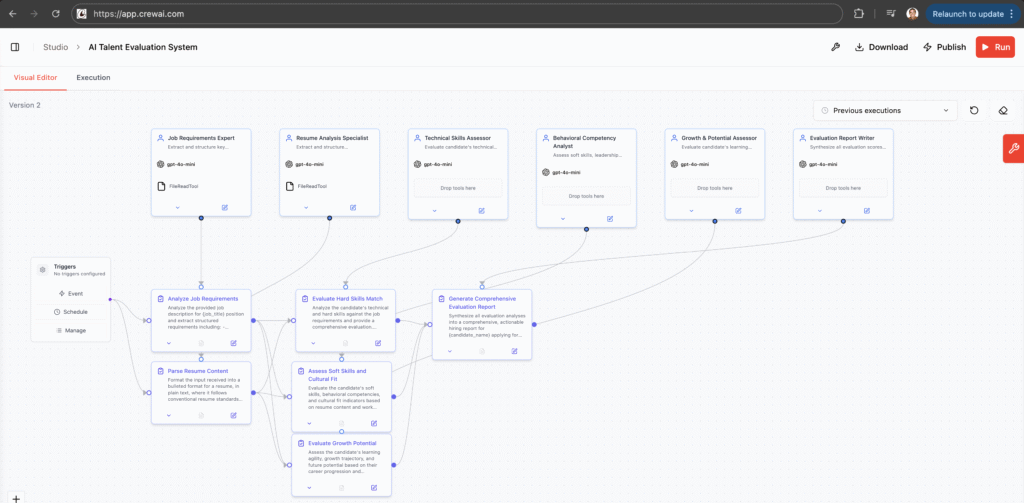Screen dimensions: 1024x503
Task: Click the Publish button
Action: pos(944,47)
